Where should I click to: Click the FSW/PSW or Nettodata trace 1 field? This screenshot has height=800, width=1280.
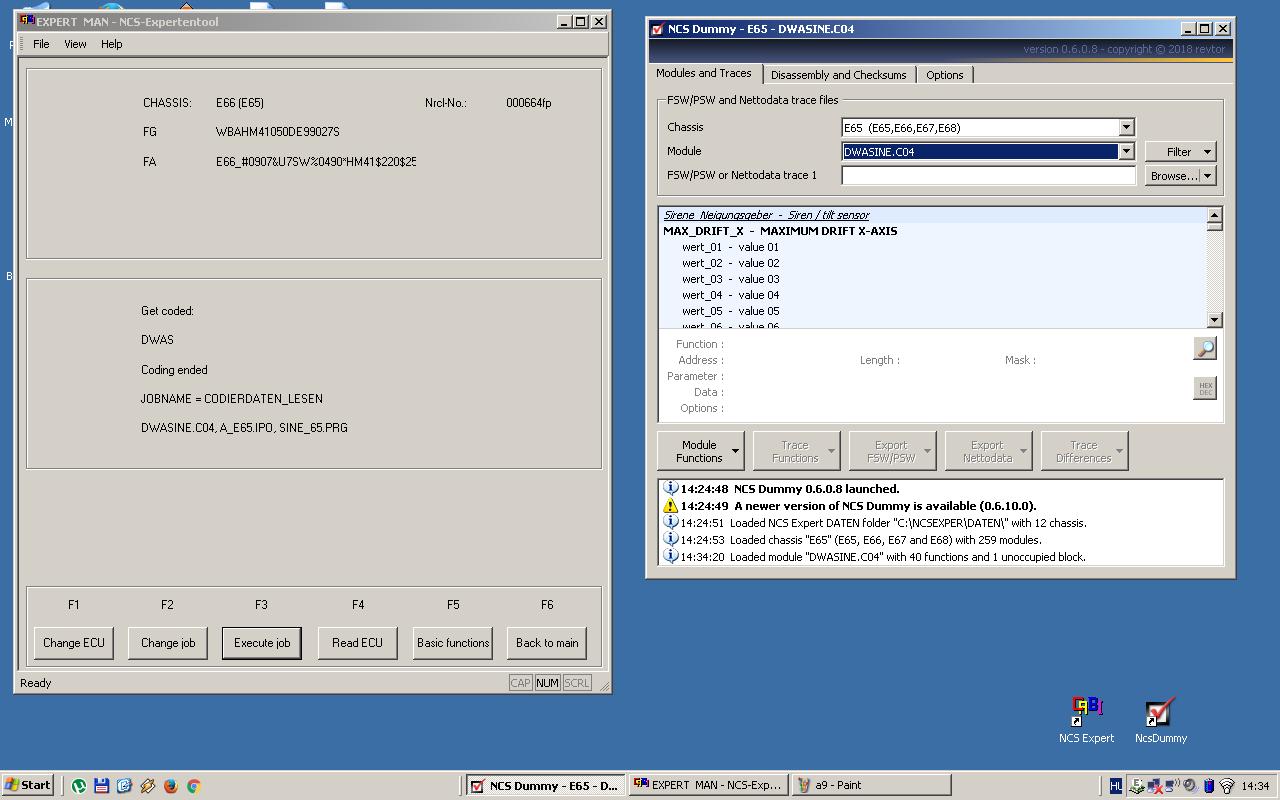pos(989,175)
